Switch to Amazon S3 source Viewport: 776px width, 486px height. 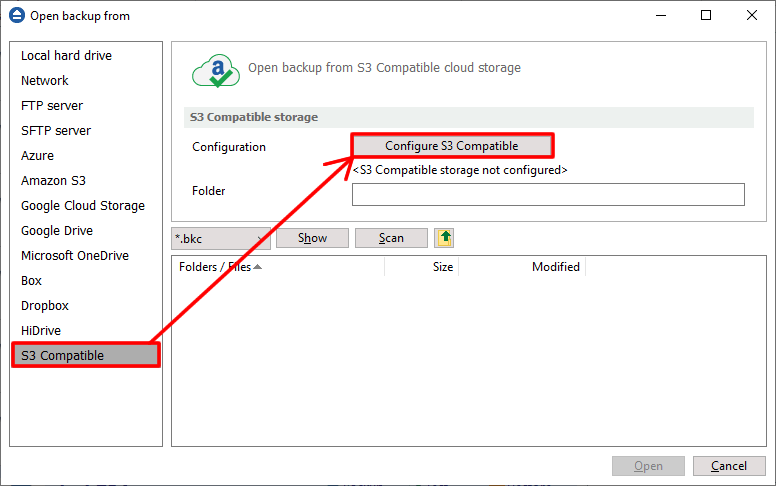coord(53,181)
